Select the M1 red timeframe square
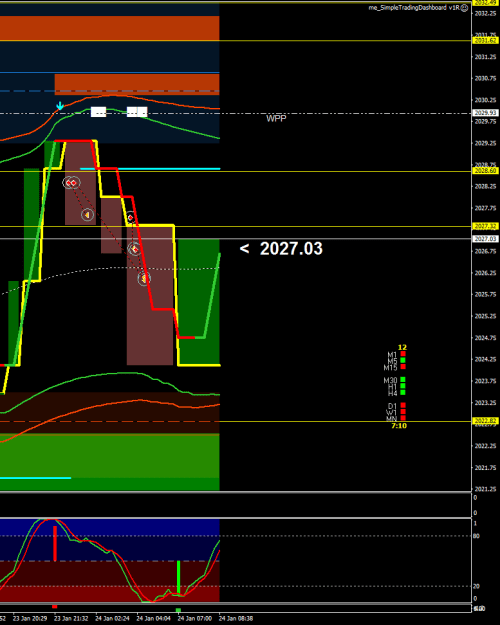 click(403, 354)
